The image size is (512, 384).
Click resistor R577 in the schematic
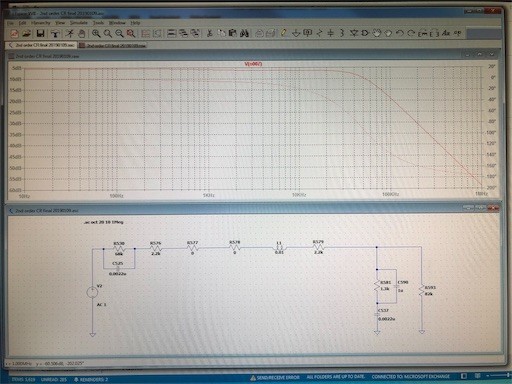pos(192,248)
